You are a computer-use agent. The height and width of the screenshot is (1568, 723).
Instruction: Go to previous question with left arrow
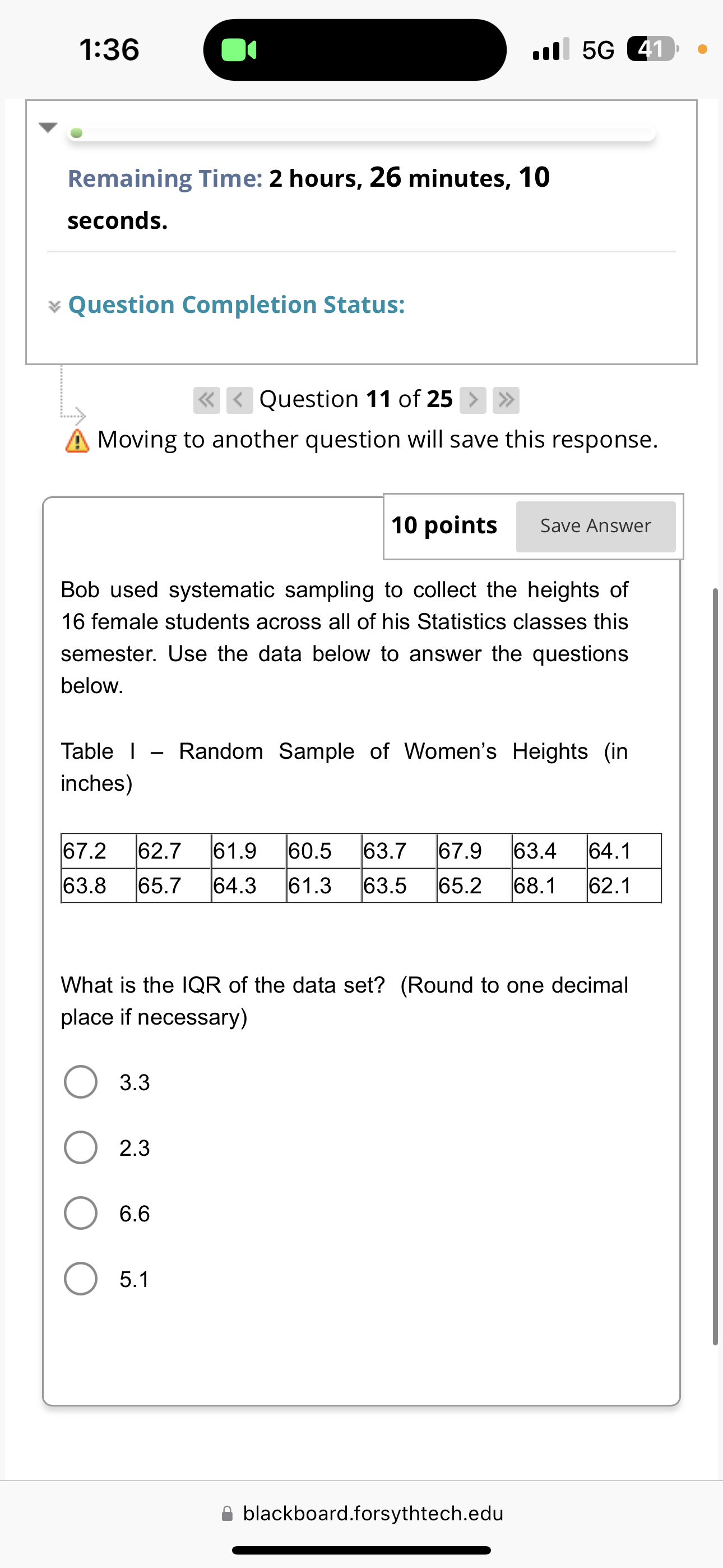(x=239, y=399)
